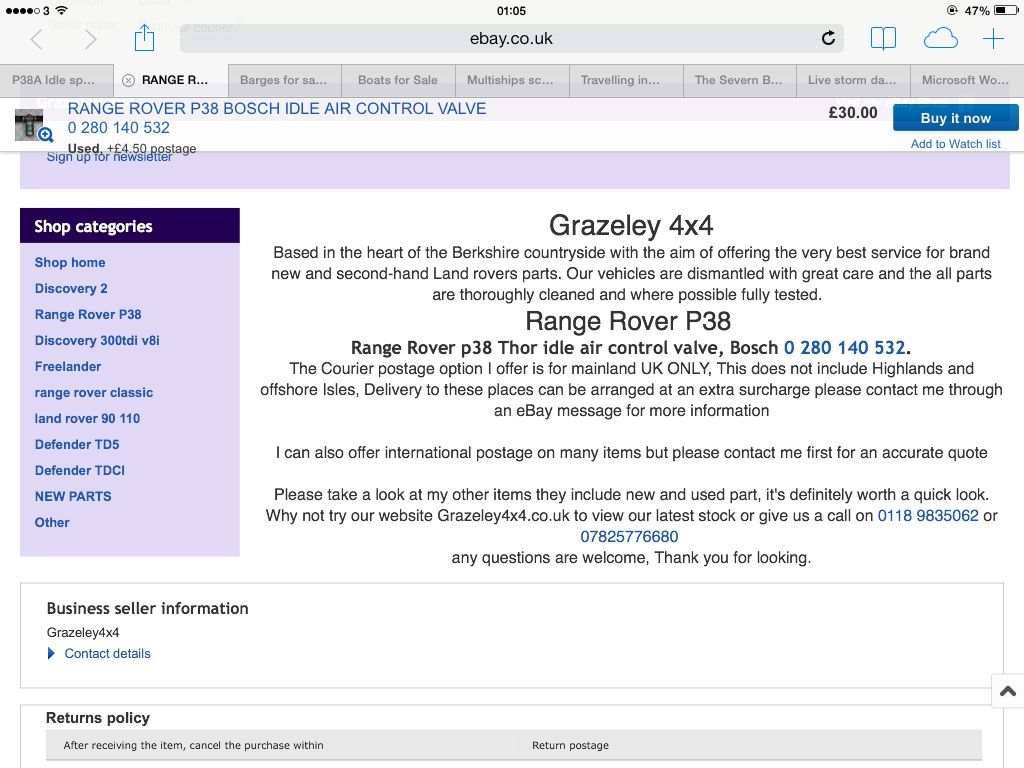The width and height of the screenshot is (1024, 768).
Task: Open NEW PARTS category
Action: pos(73,496)
